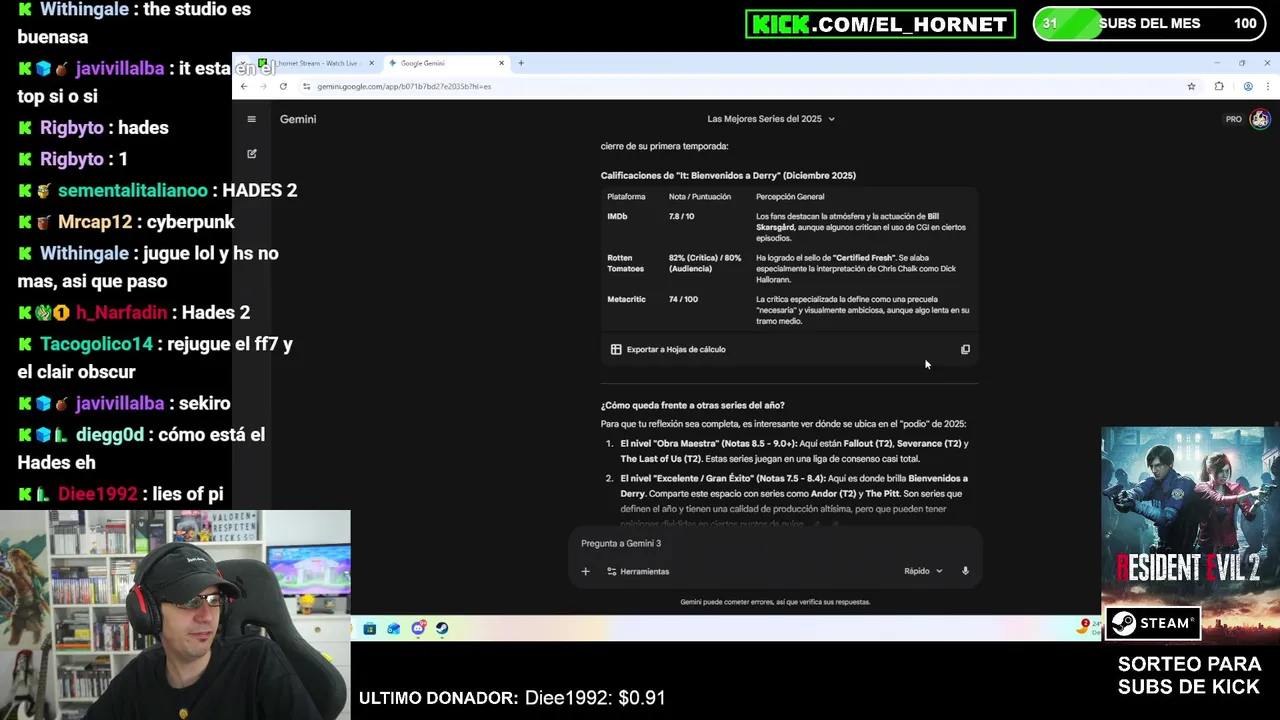Click chat username sementalitalianoo

click(133, 190)
